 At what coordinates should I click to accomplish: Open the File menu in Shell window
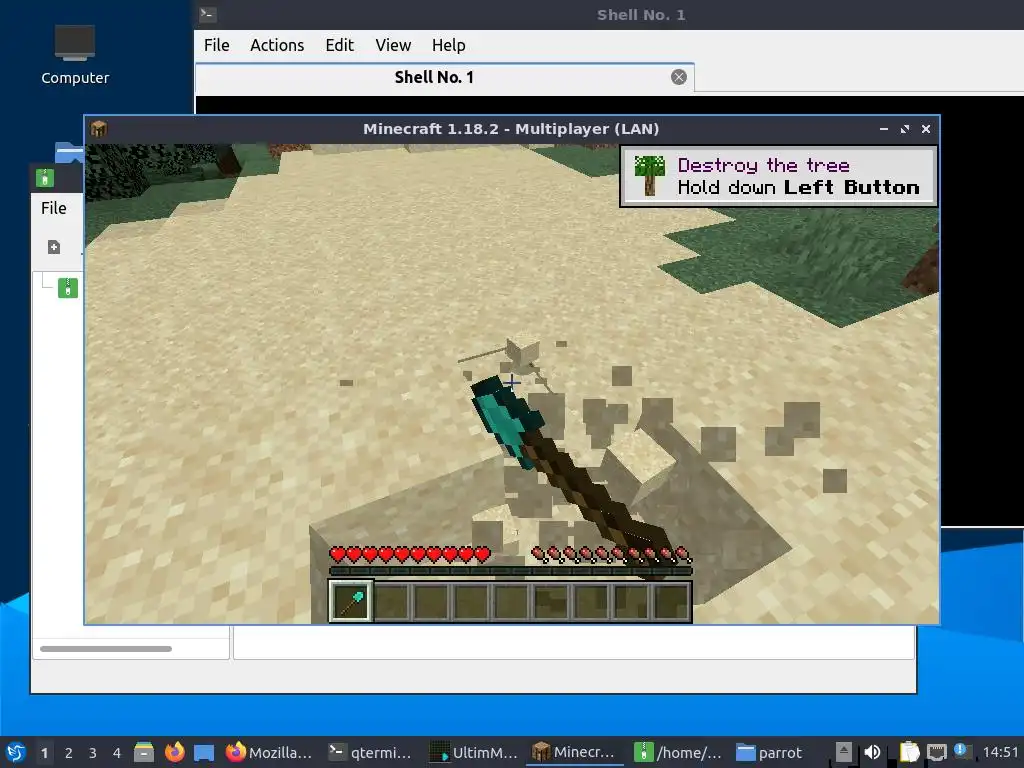[x=216, y=45]
